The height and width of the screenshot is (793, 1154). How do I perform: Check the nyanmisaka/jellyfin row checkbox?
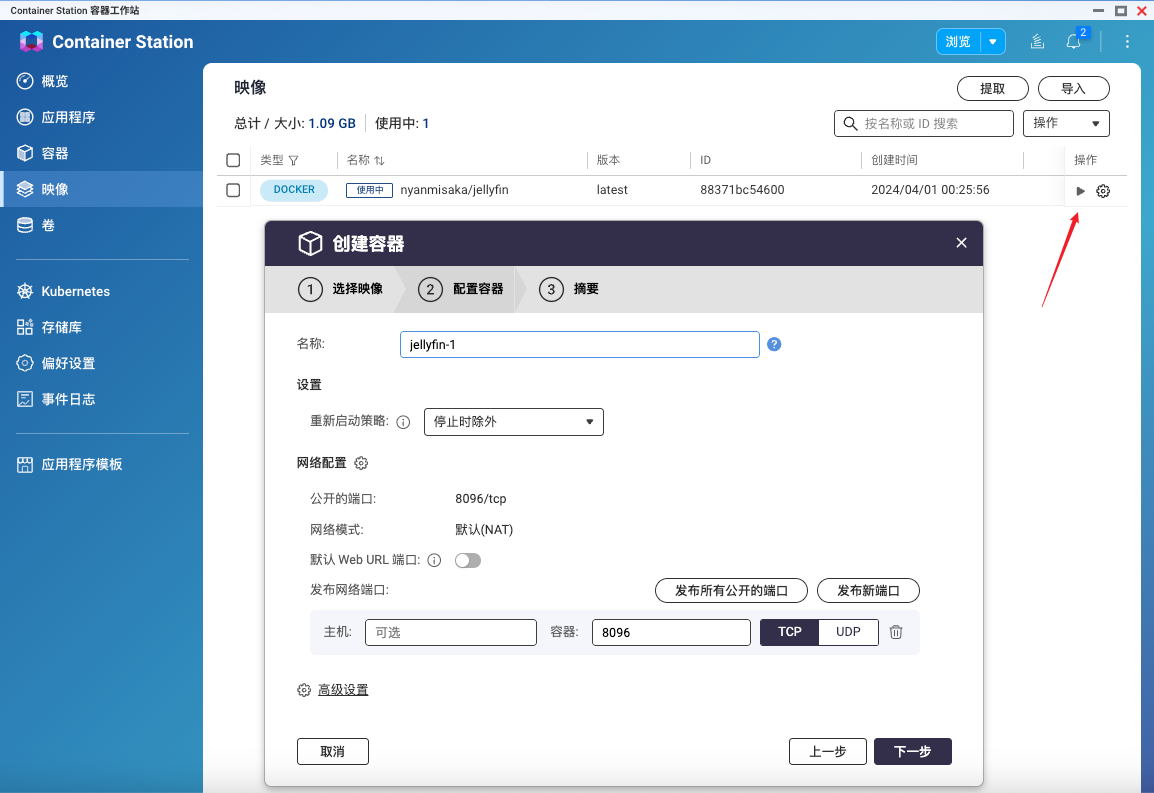tap(233, 190)
